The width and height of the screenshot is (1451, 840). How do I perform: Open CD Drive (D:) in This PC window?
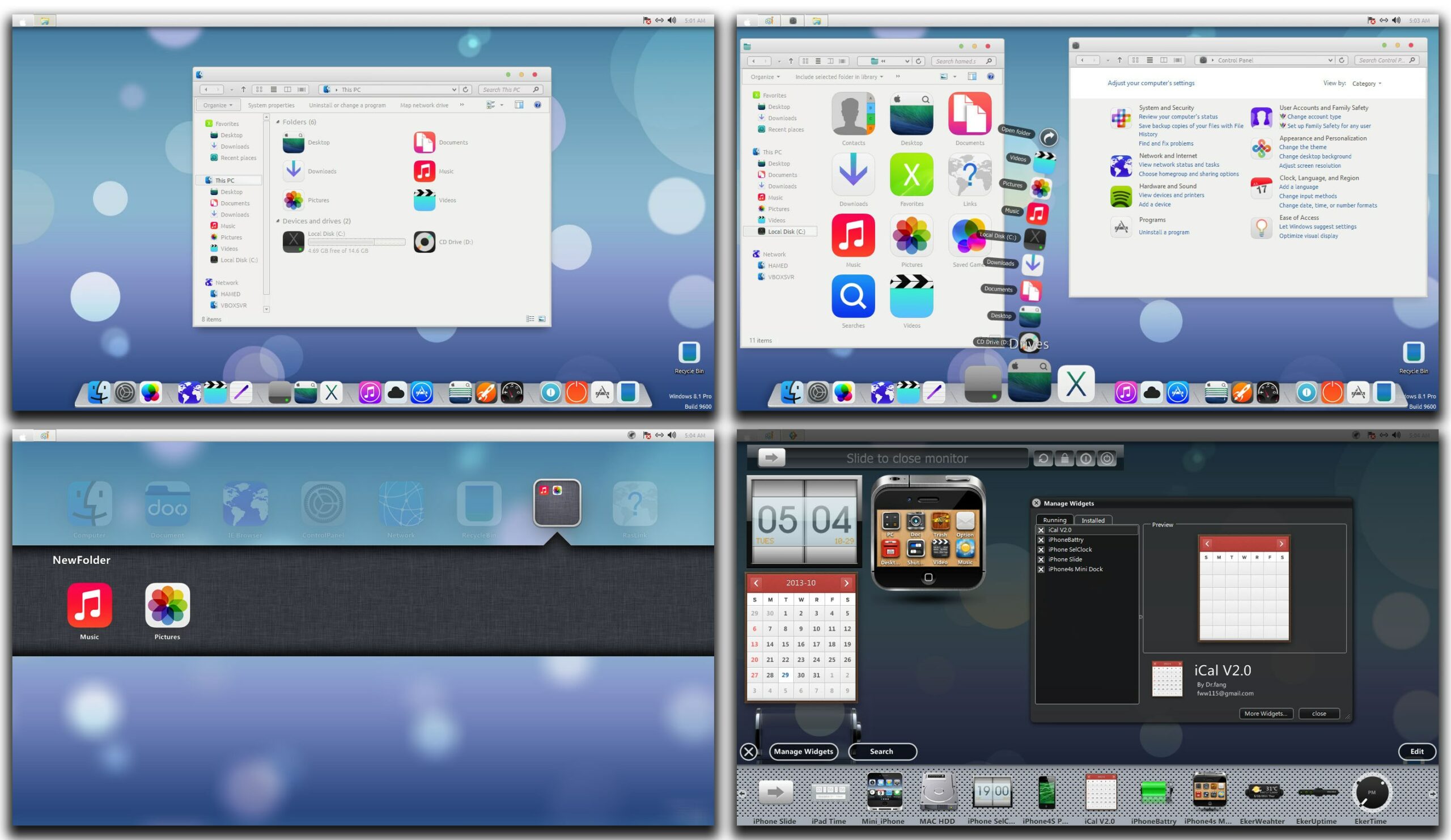click(x=425, y=242)
